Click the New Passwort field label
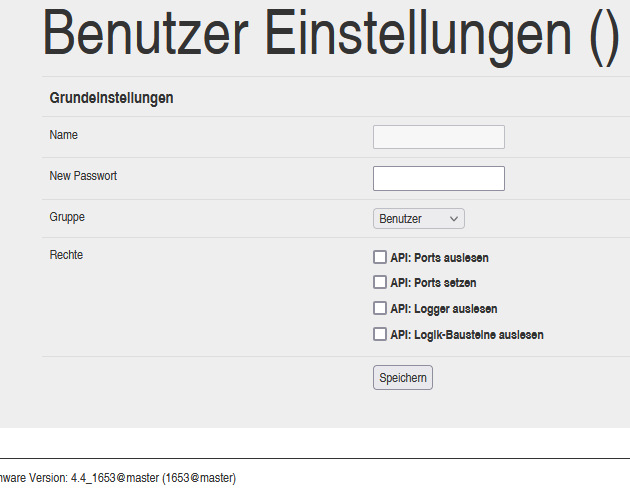This screenshot has height=493, width=630. pyautogui.click(x=83, y=175)
